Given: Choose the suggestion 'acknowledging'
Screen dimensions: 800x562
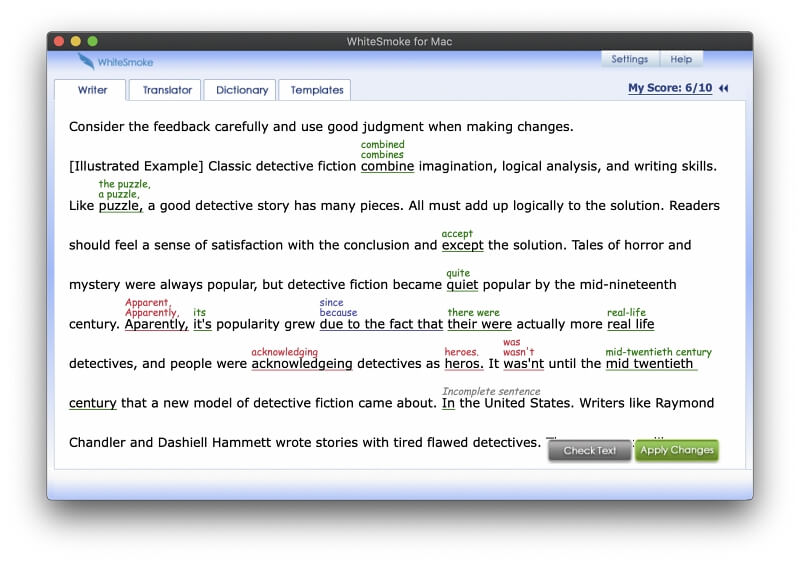Looking at the screenshot, I should tap(284, 352).
